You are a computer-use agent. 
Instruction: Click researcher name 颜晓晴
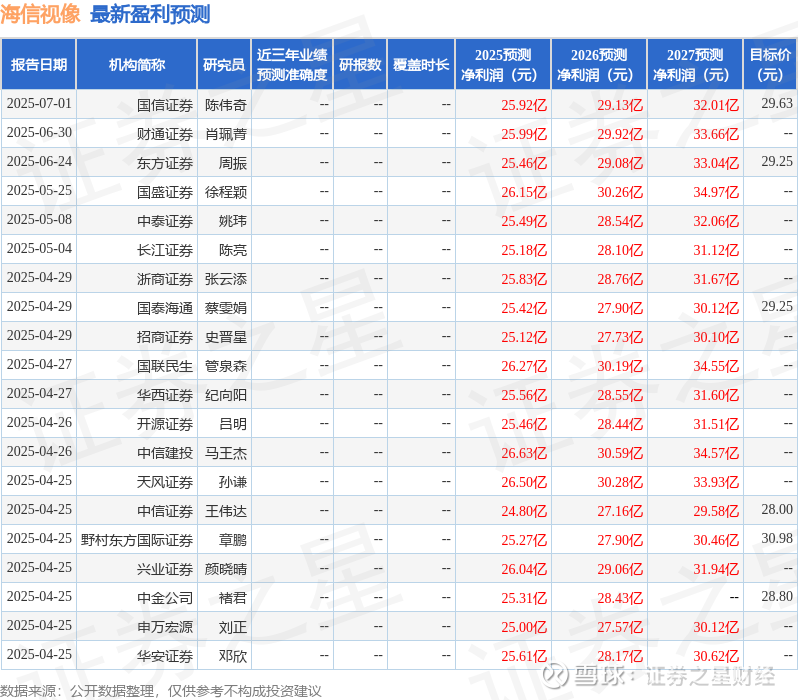coord(226,570)
